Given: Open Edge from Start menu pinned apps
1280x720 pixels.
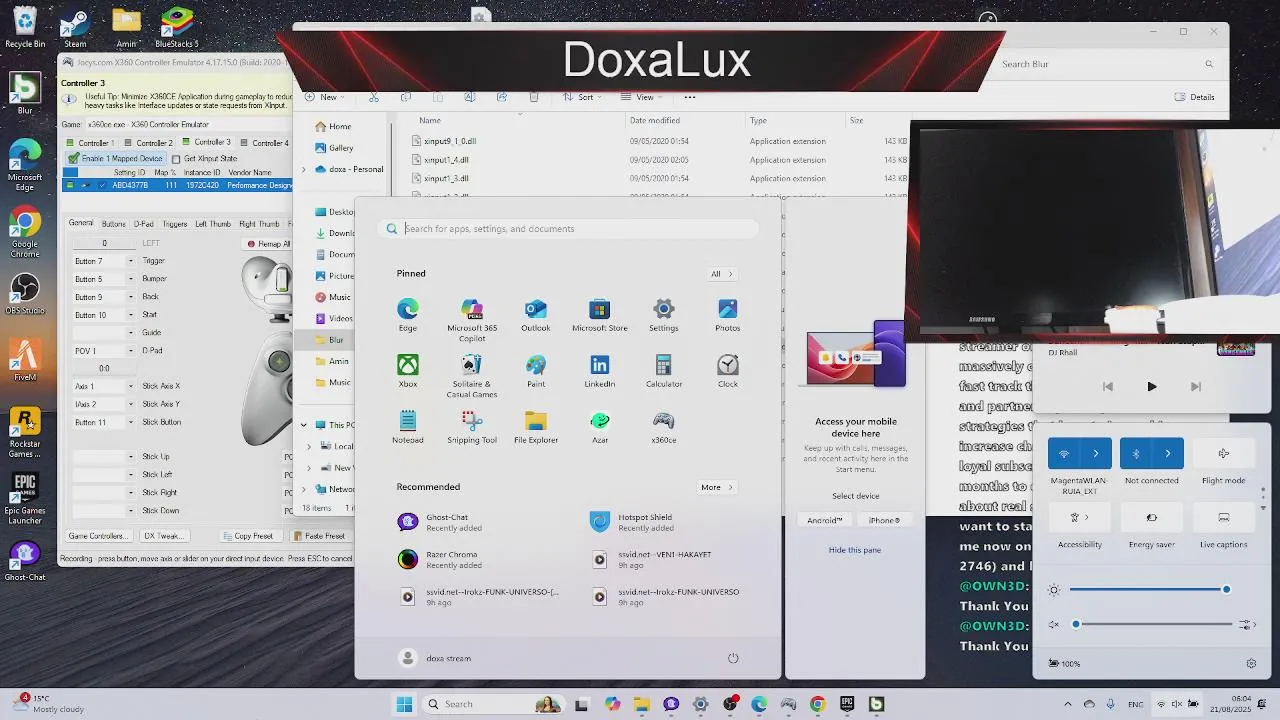Looking at the screenshot, I should pyautogui.click(x=408, y=315).
